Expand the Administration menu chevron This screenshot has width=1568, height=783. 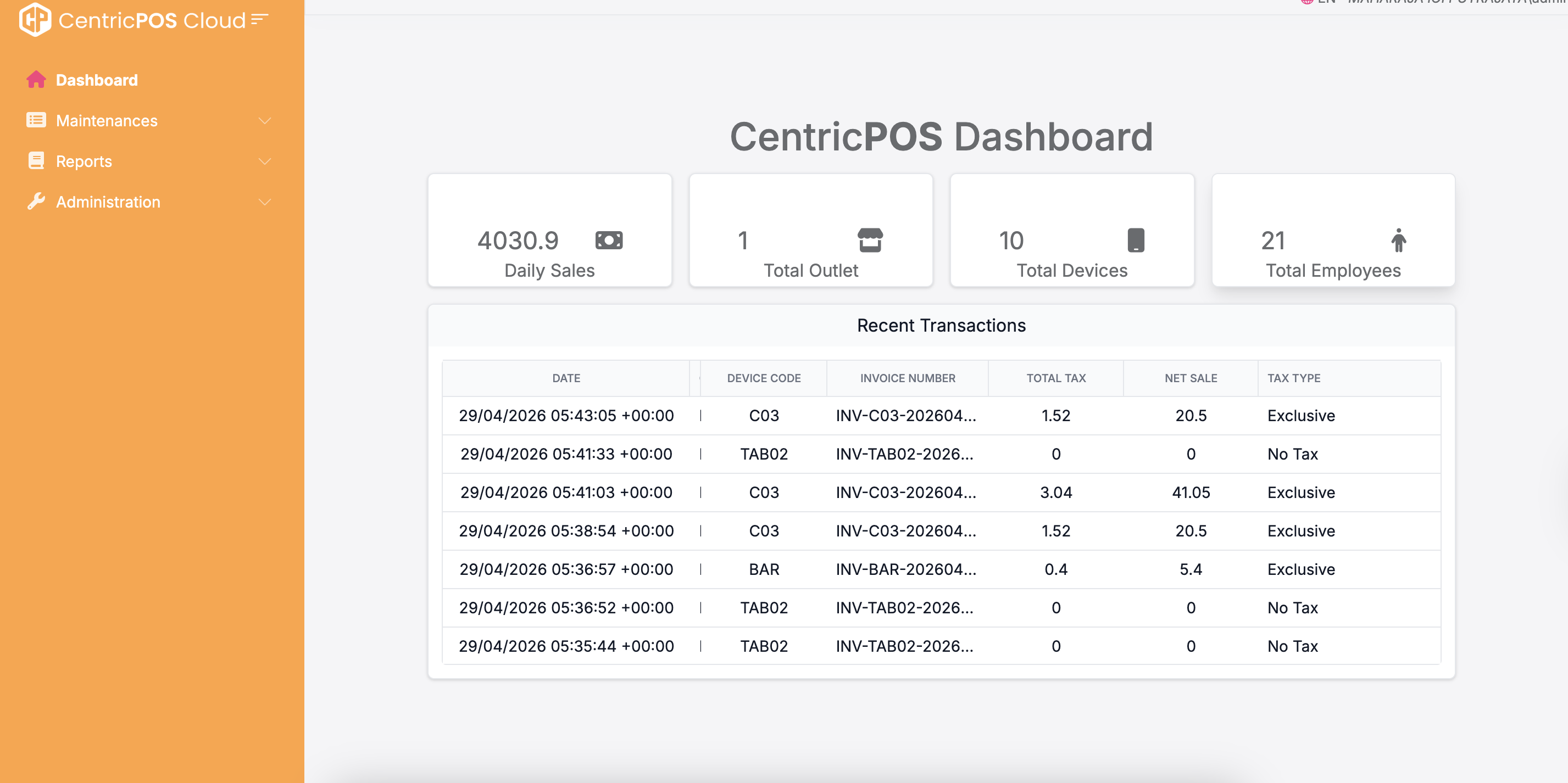[x=264, y=202]
